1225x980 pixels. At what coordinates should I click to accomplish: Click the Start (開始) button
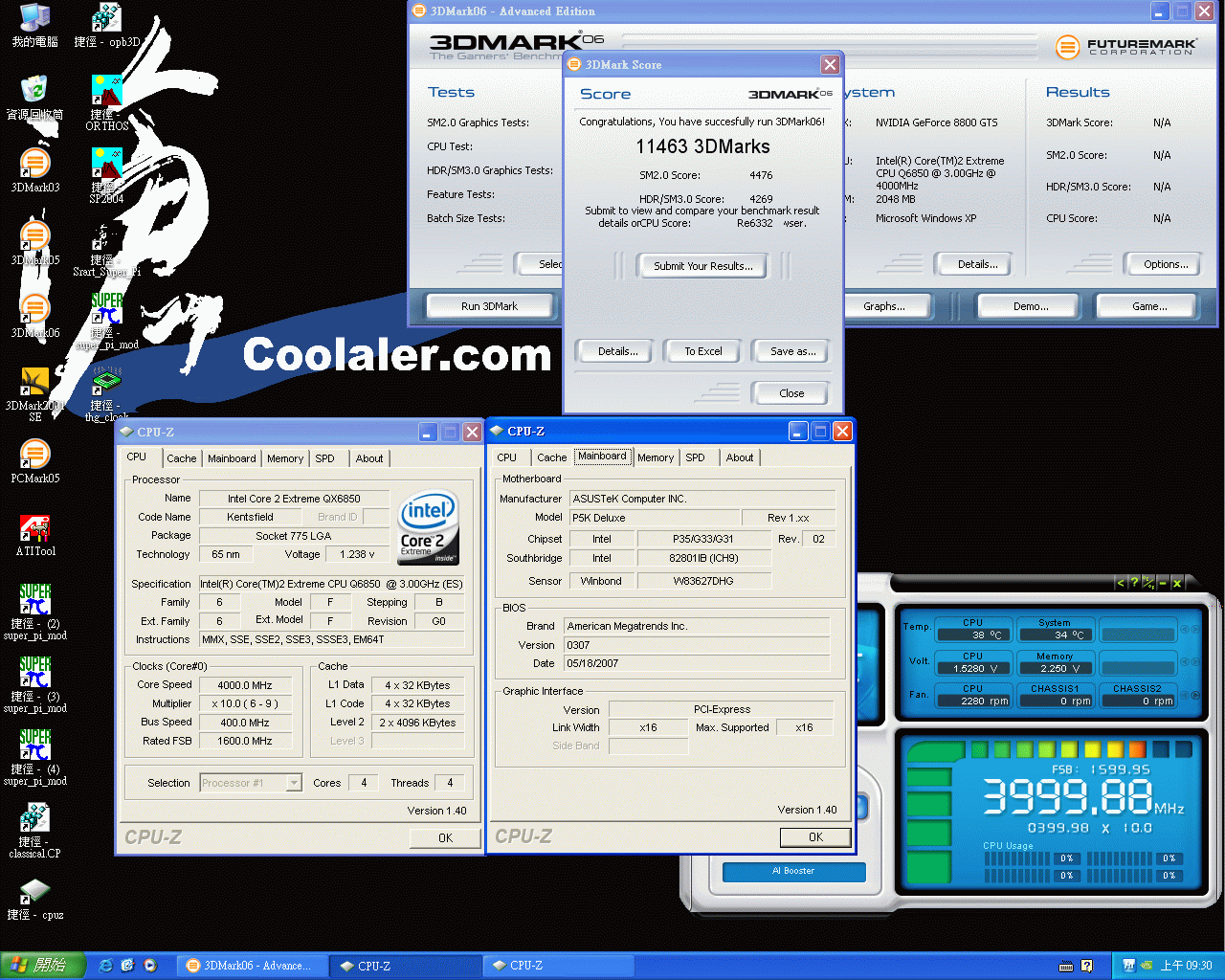click(x=44, y=966)
